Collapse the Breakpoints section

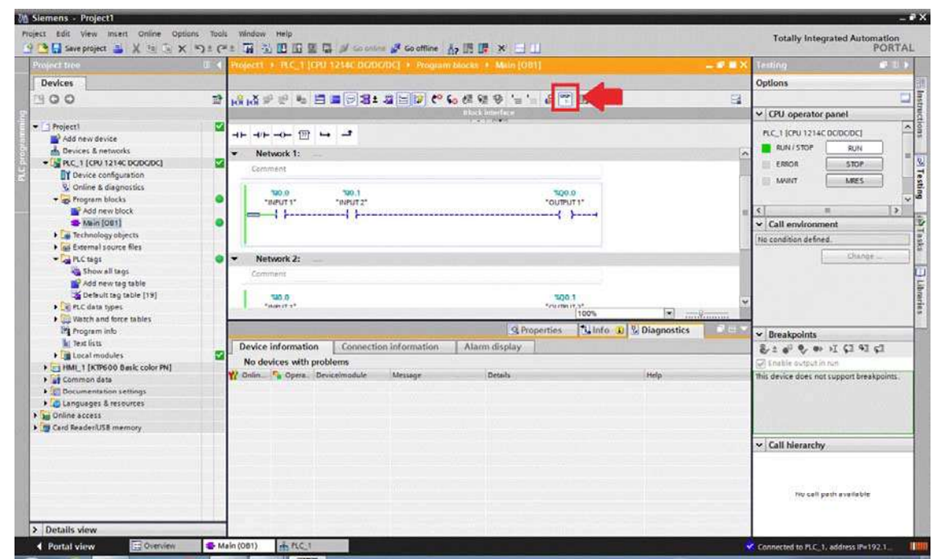point(759,334)
